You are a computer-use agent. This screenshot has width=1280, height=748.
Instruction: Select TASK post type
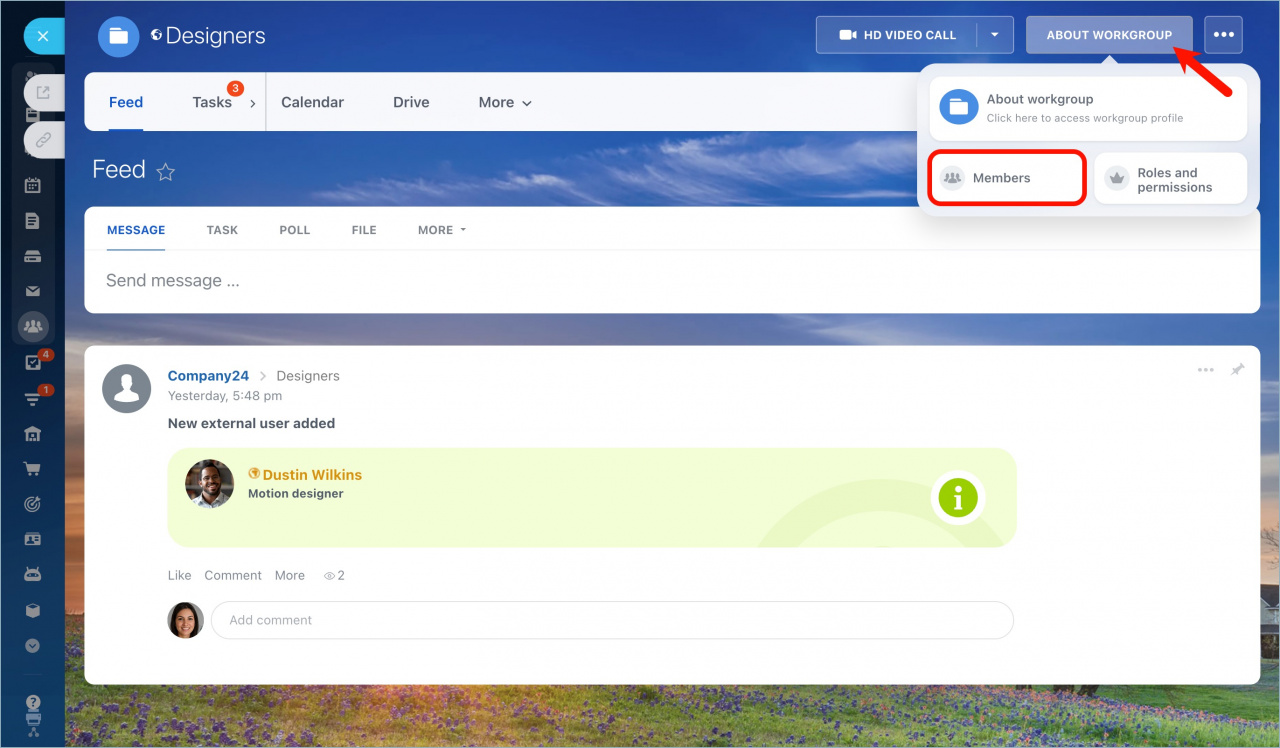[x=222, y=230]
